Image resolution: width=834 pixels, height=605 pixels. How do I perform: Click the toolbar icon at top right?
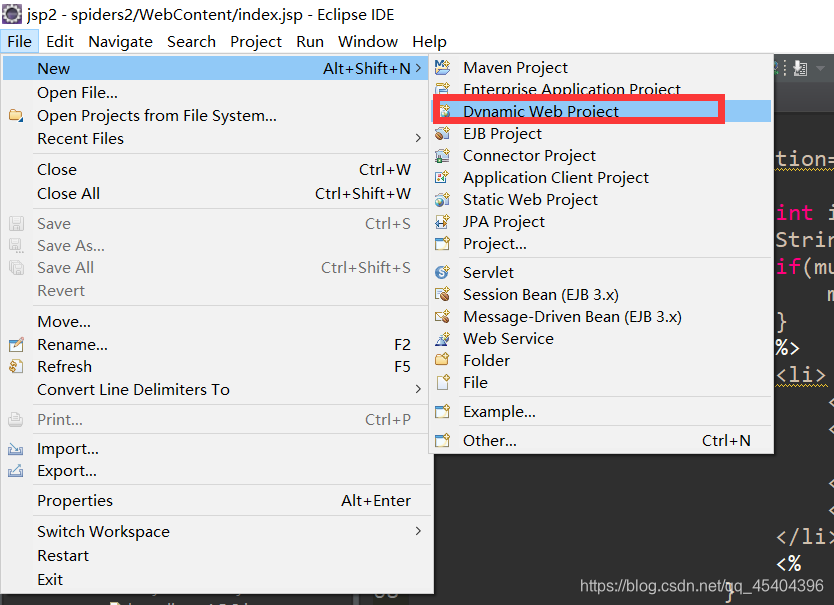(800, 68)
